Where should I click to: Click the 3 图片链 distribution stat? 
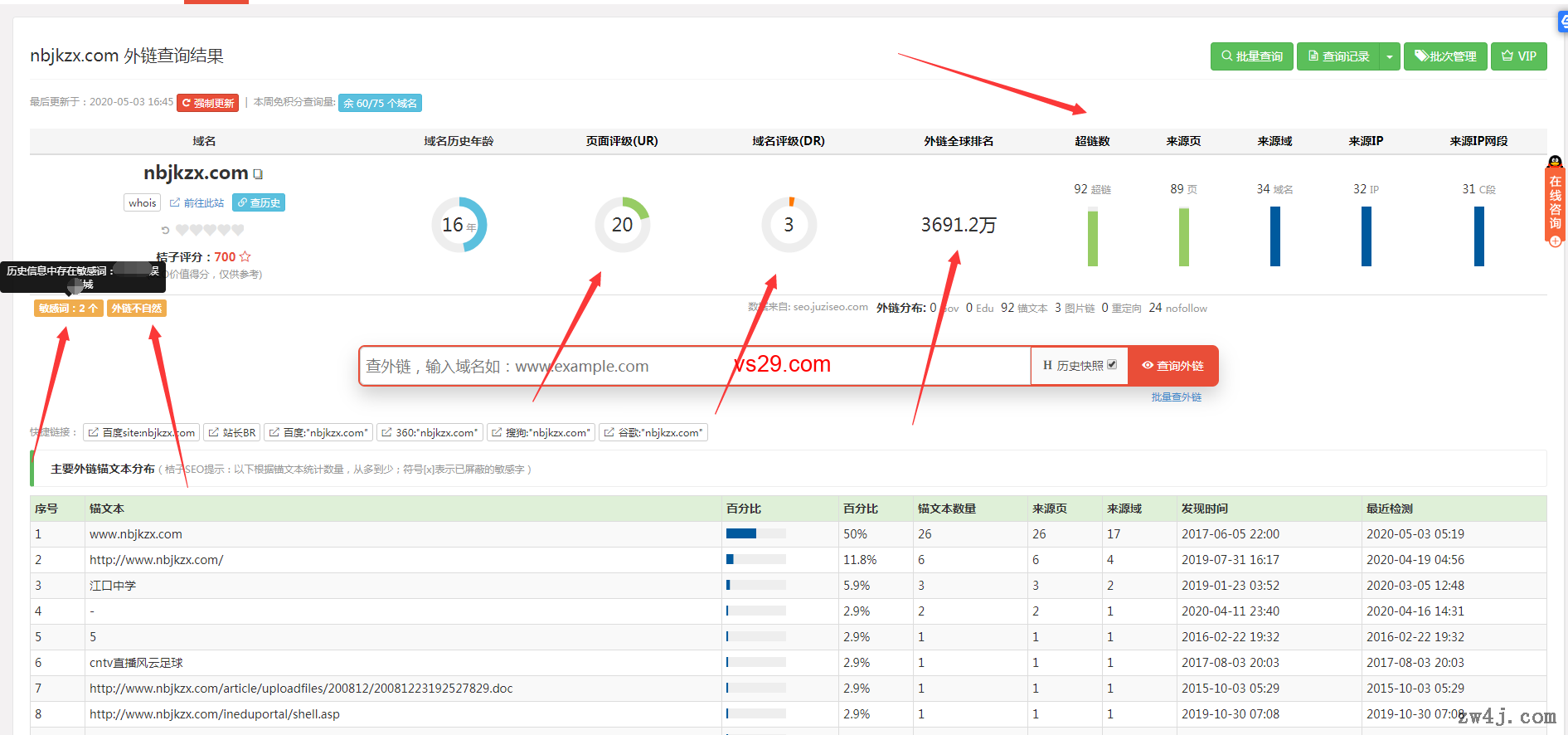1075,308
